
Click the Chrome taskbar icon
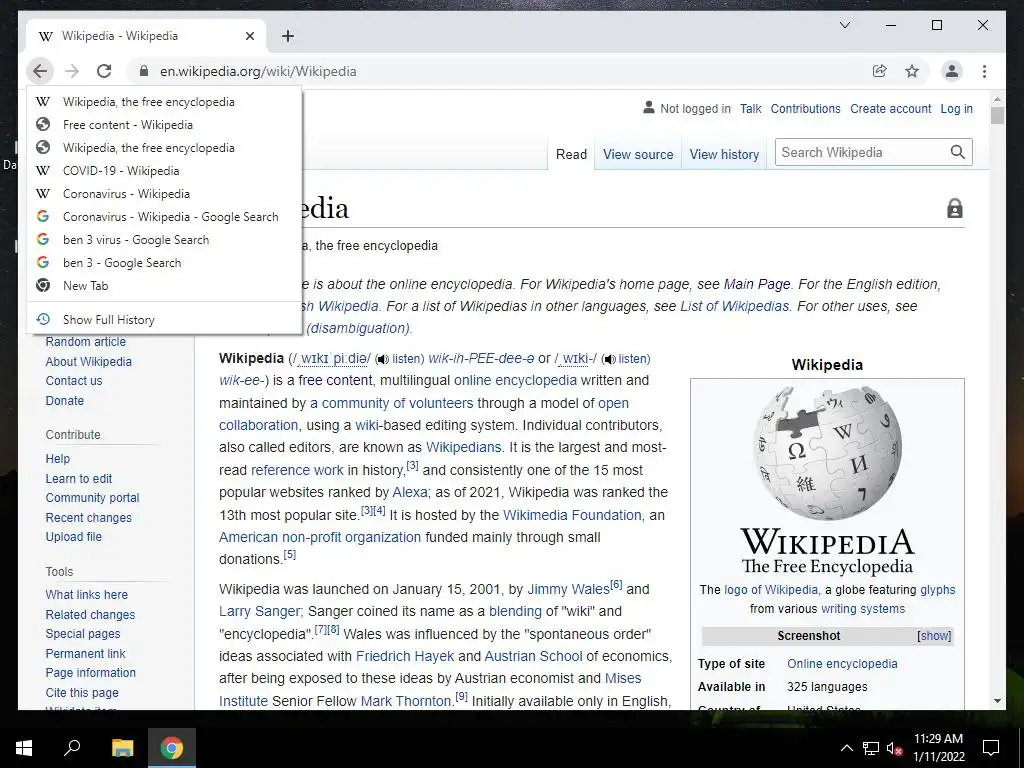pyautogui.click(x=172, y=748)
